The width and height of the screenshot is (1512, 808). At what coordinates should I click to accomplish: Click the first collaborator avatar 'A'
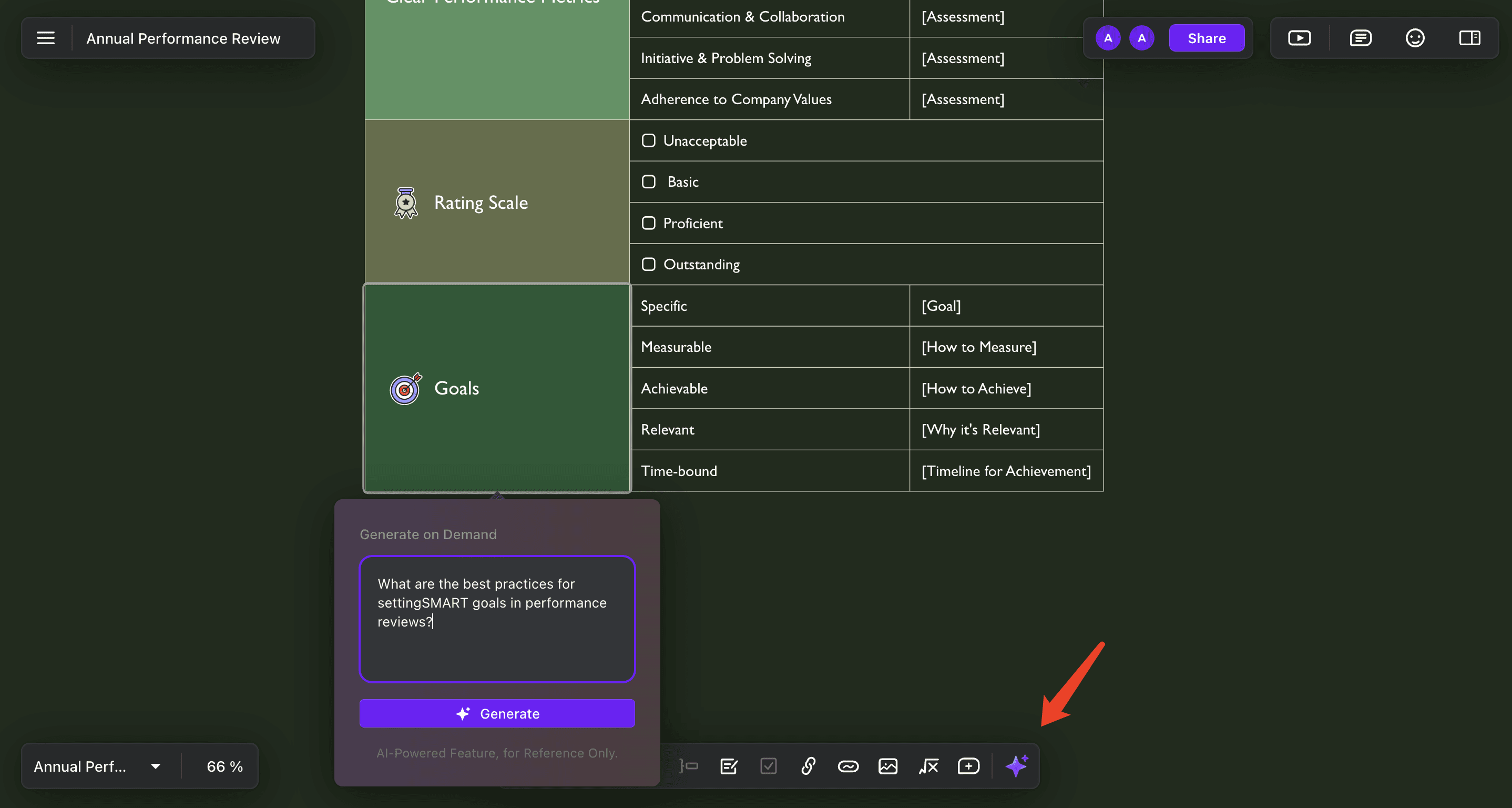point(1108,38)
